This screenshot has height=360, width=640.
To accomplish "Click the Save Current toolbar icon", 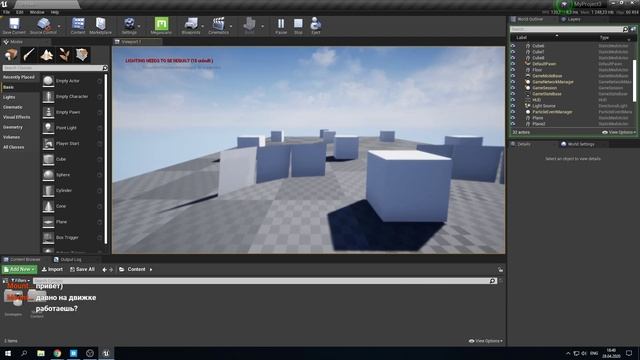I will [14, 26].
